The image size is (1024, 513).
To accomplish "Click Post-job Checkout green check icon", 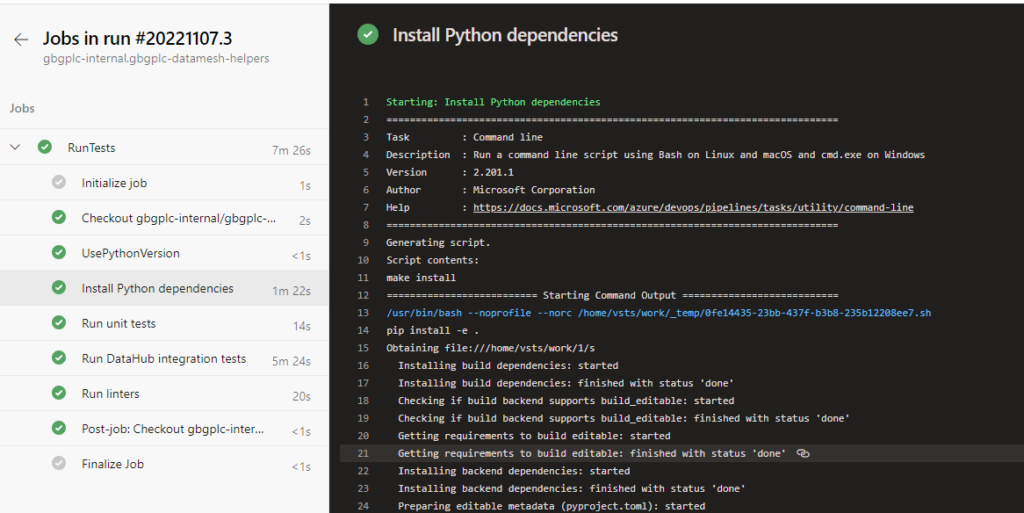I will [x=59, y=428].
